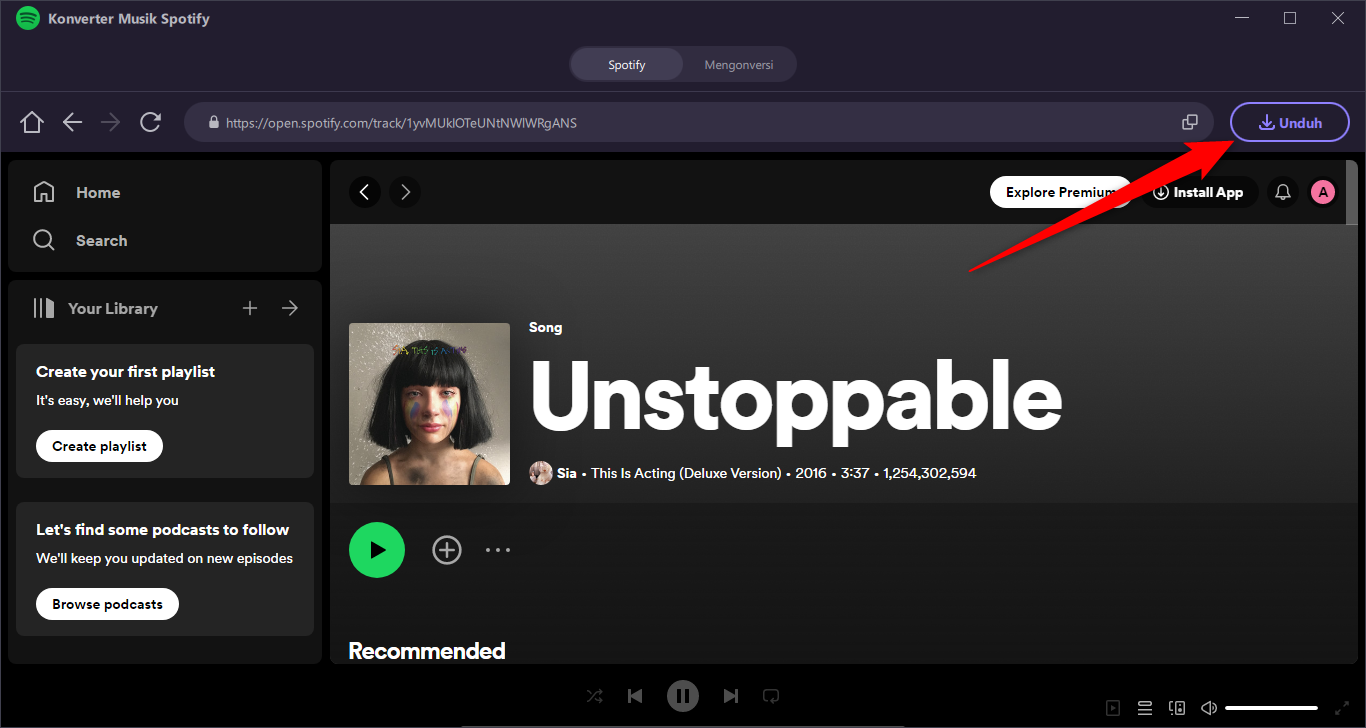Expand Your Library with the arrow icon
Screen dimensions: 1366x728
click(290, 308)
